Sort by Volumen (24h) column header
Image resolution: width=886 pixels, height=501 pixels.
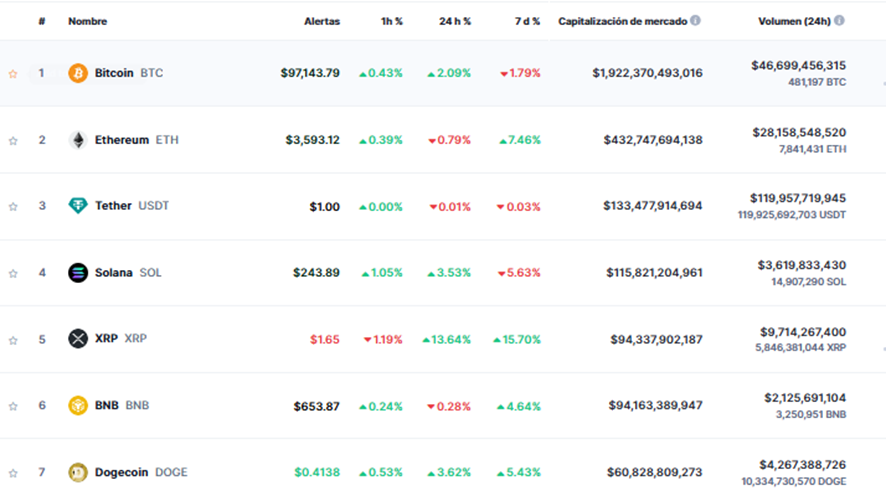794,21
